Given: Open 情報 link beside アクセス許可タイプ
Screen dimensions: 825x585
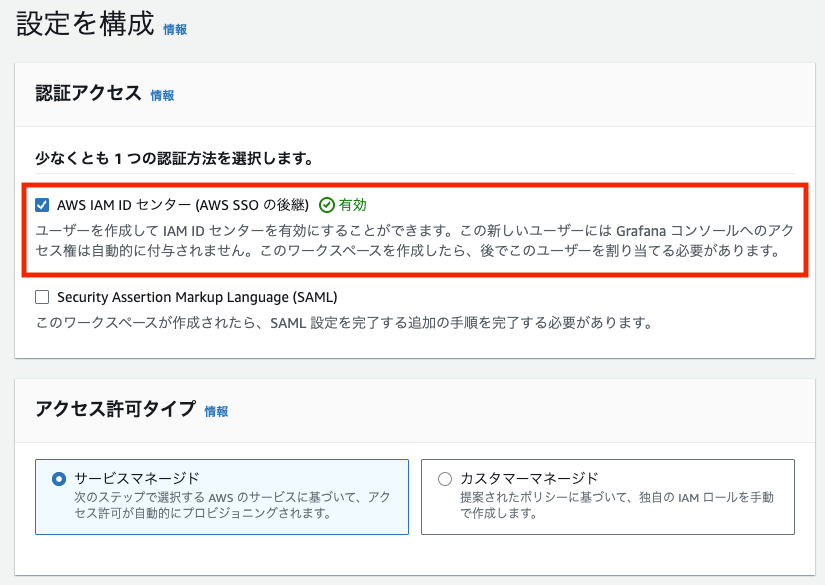Looking at the screenshot, I should click(x=216, y=411).
